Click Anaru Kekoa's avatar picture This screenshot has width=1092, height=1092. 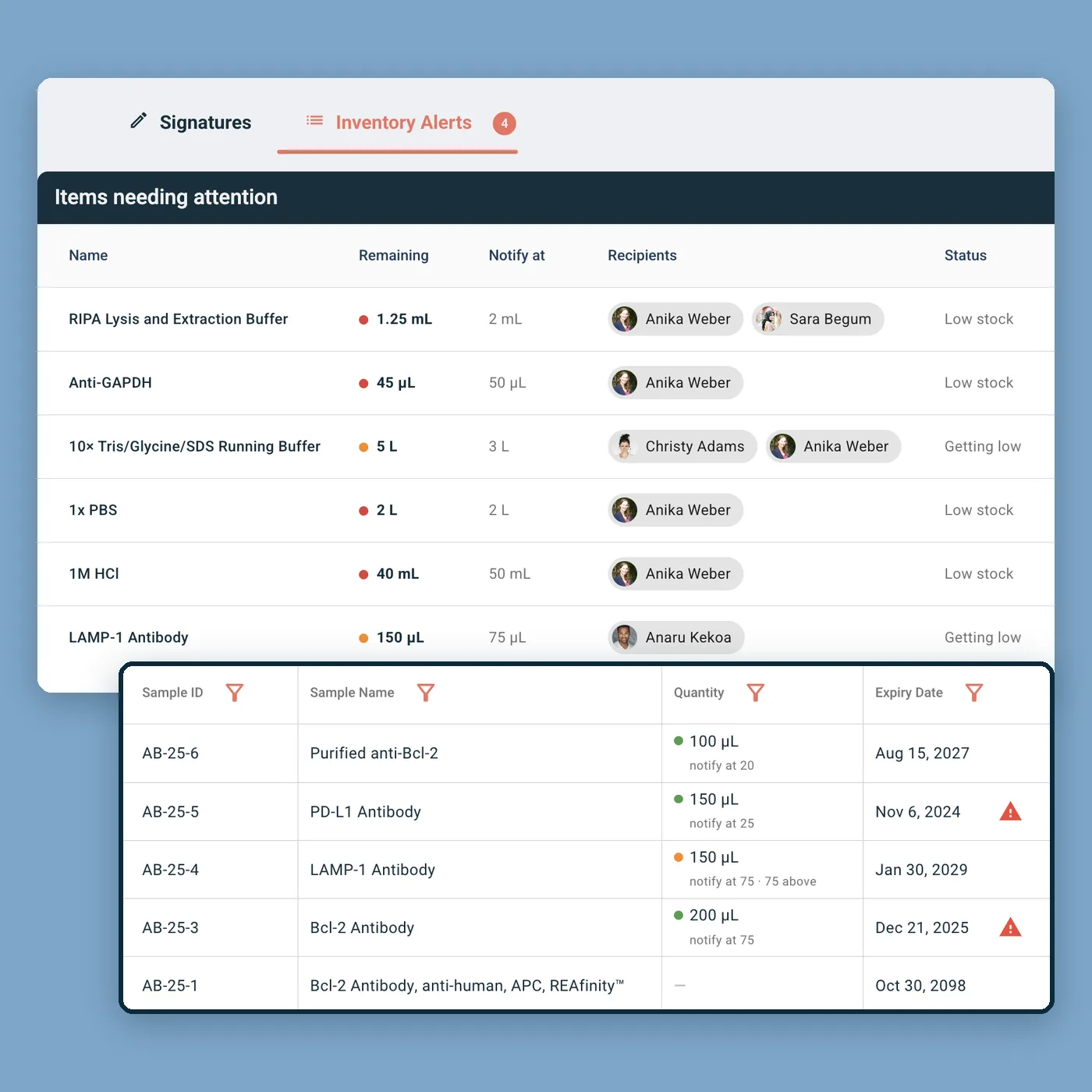tap(625, 637)
